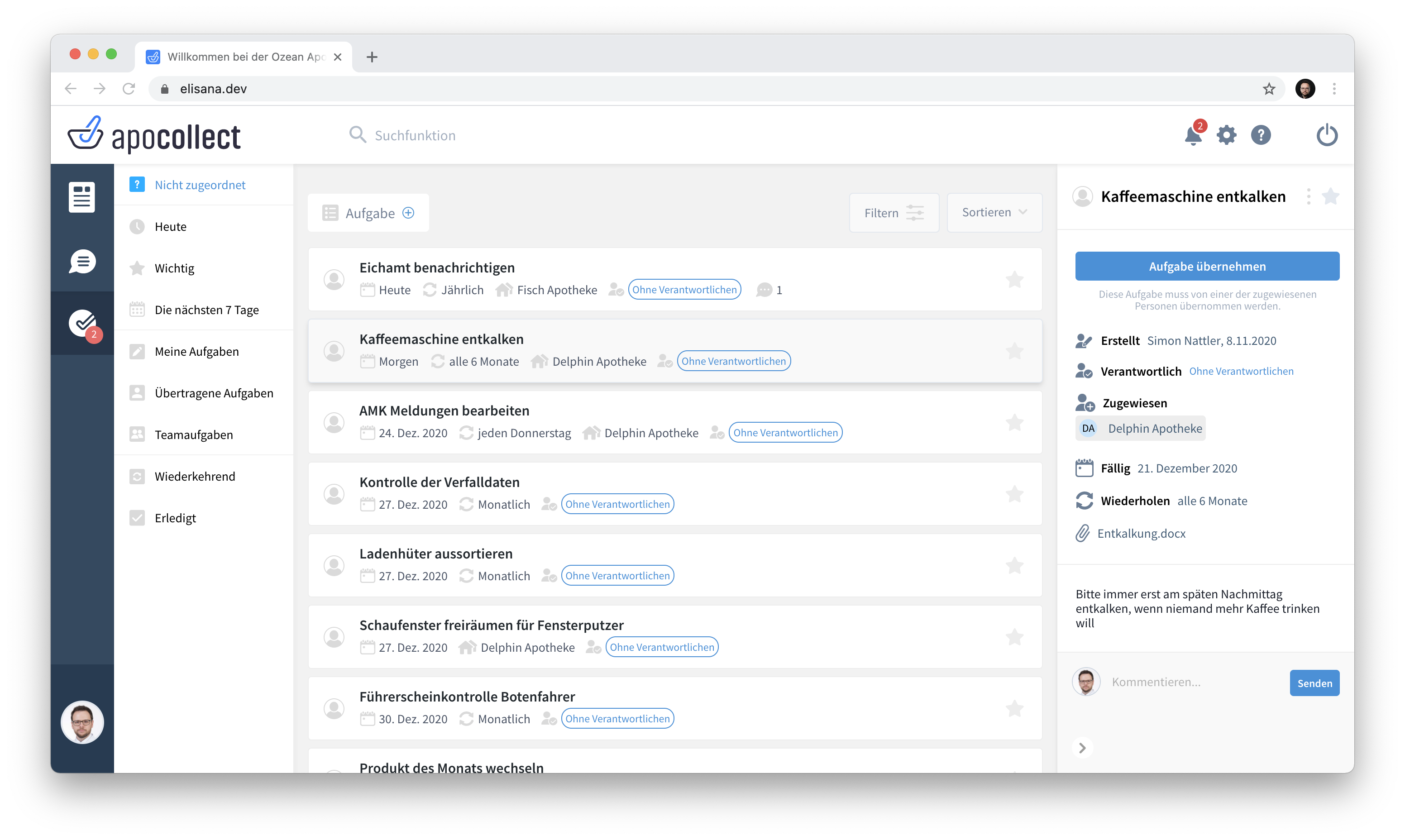This screenshot has height=840, width=1405.
Task: Select Nicht zugeordnet in menu
Action: [200, 185]
